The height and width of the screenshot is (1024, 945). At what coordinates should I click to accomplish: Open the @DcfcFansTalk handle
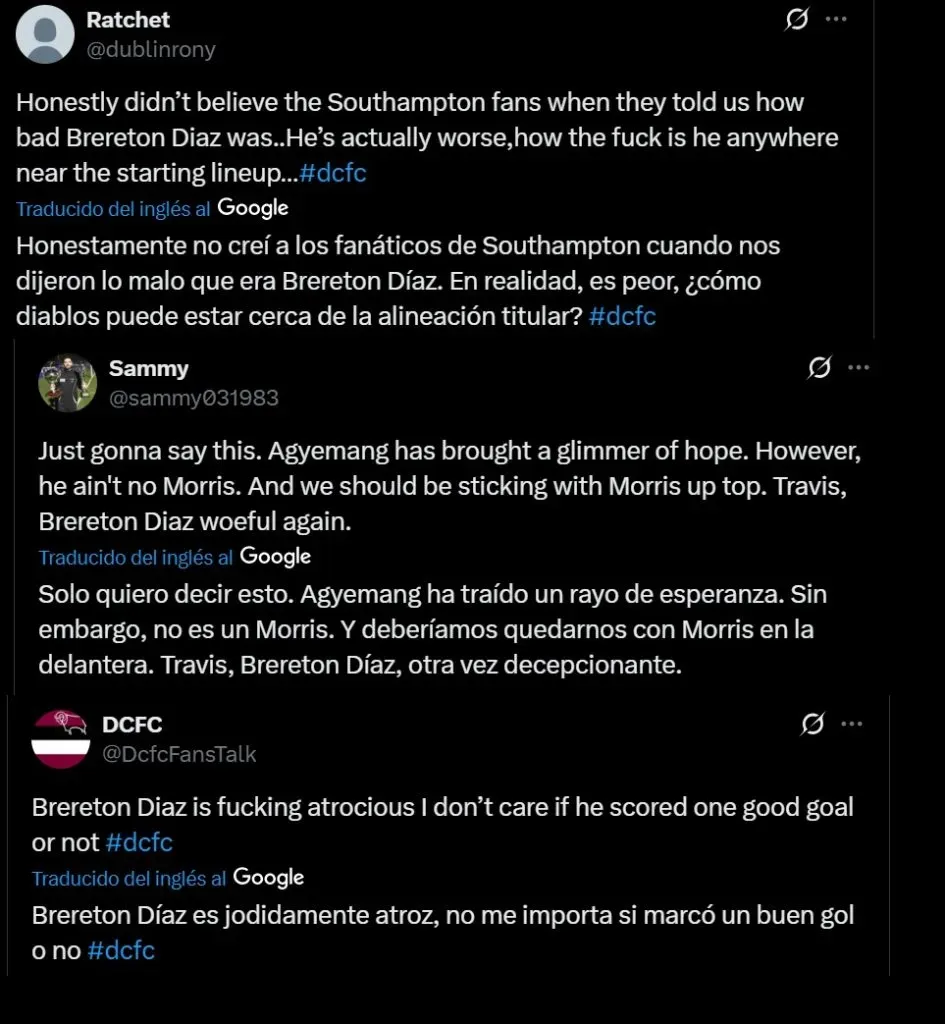(180, 754)
